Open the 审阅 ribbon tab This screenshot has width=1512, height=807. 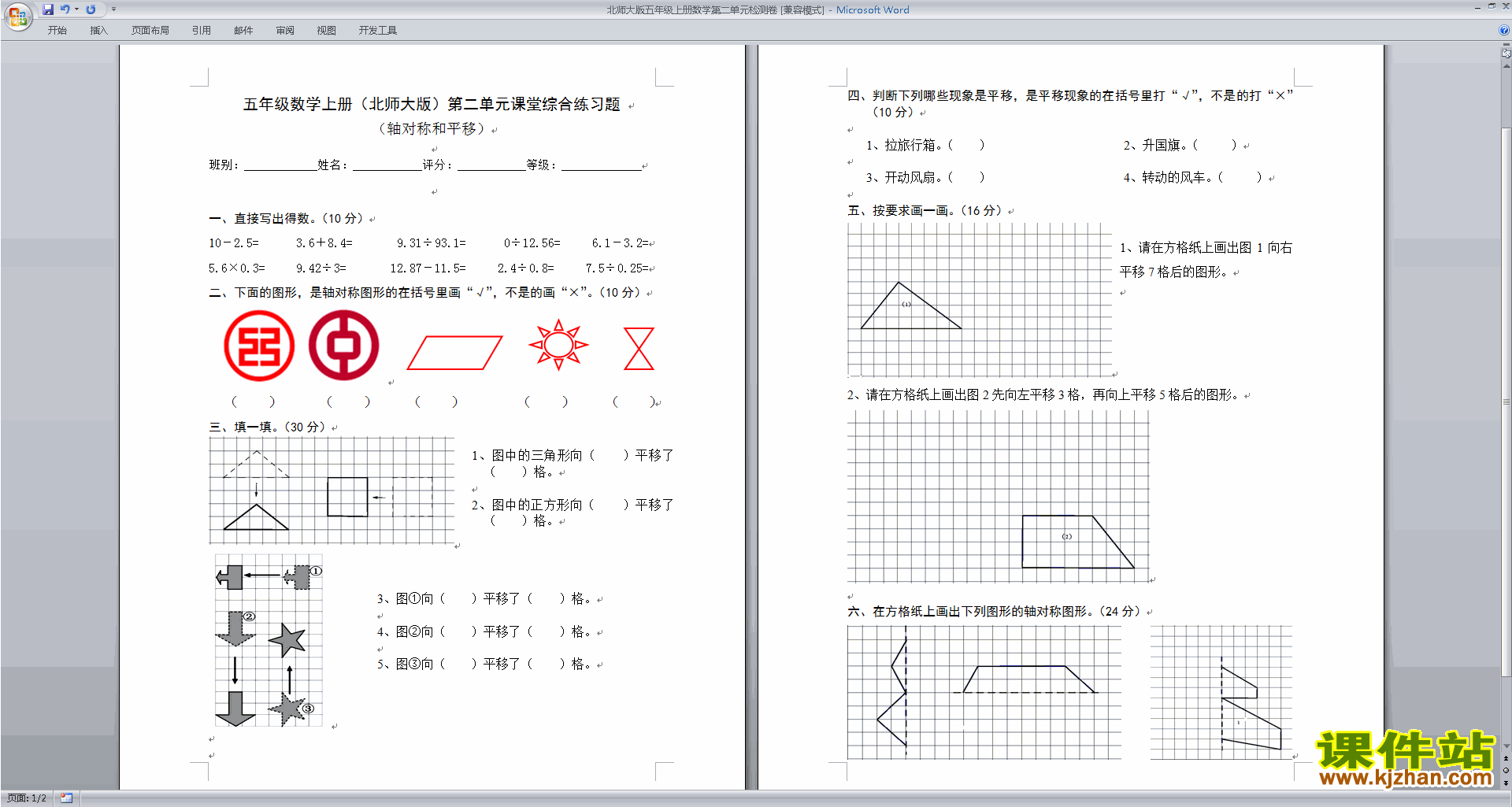pyautogui.click(x=285, y=31)
